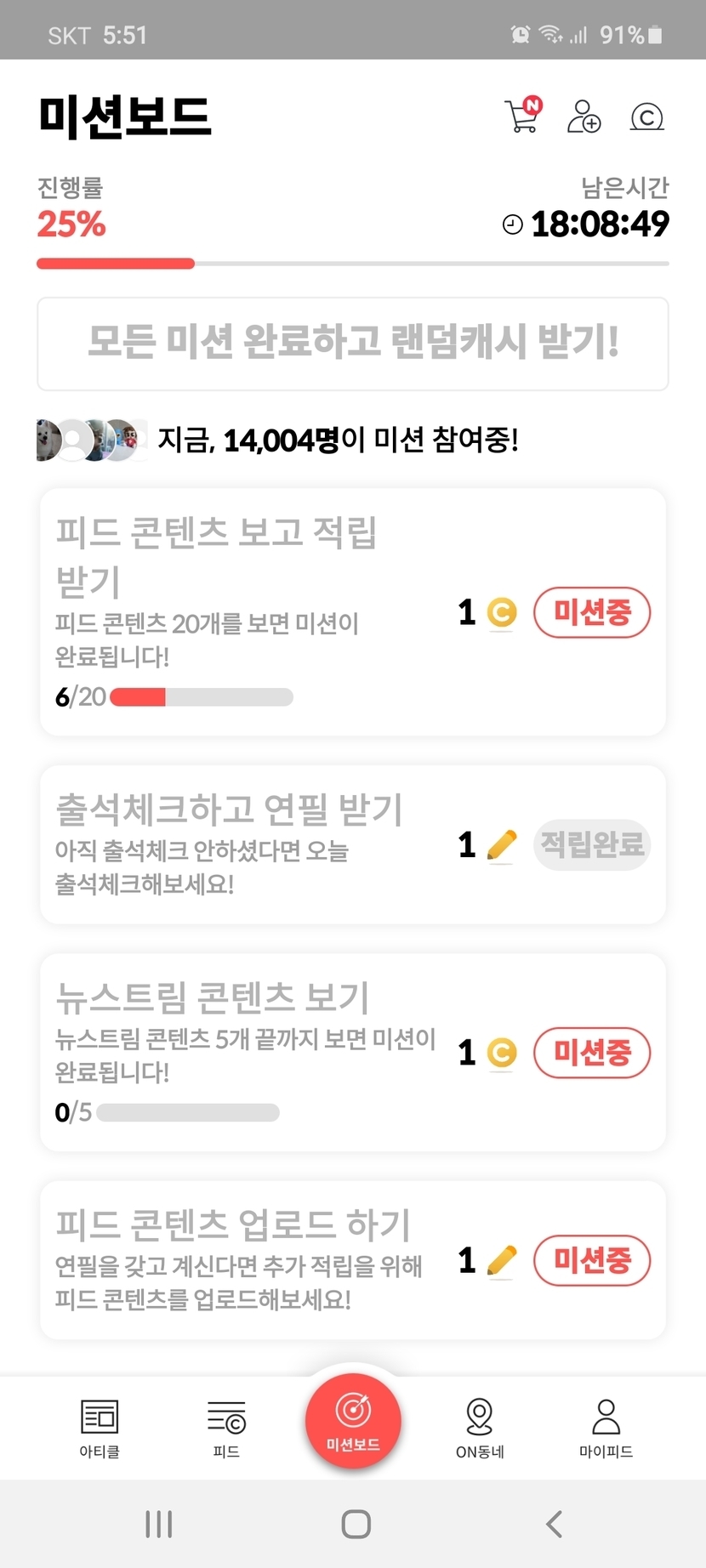Screen dimensions: 706x1568
Task: Tap the red 미션보드 center button
Action: click(353, 1420)
